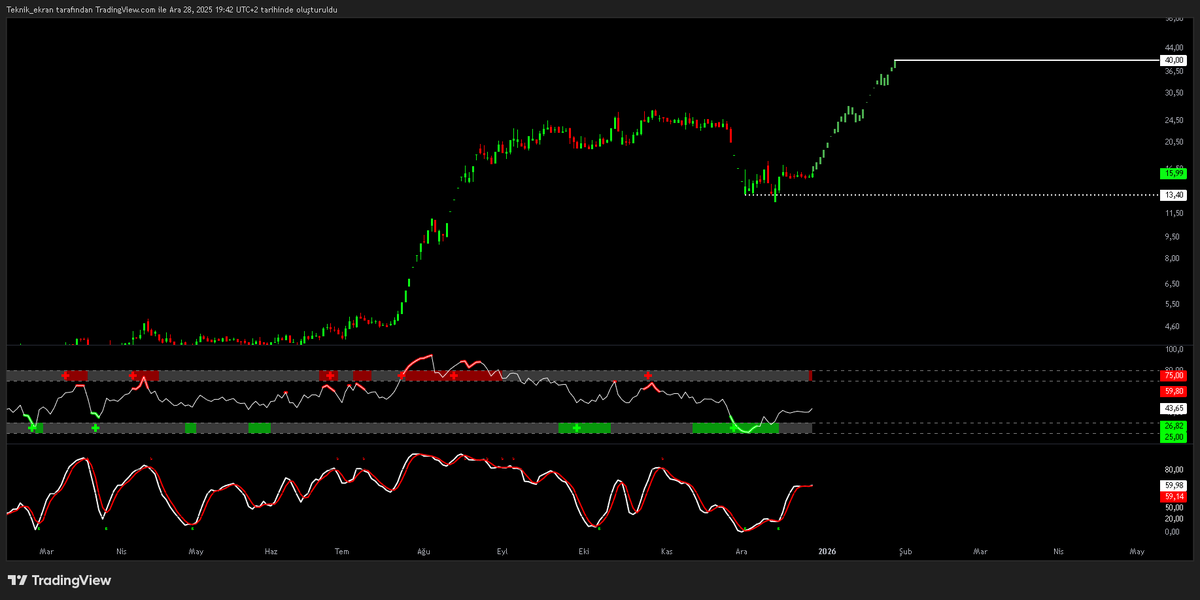Click the Ara month label

741,551
